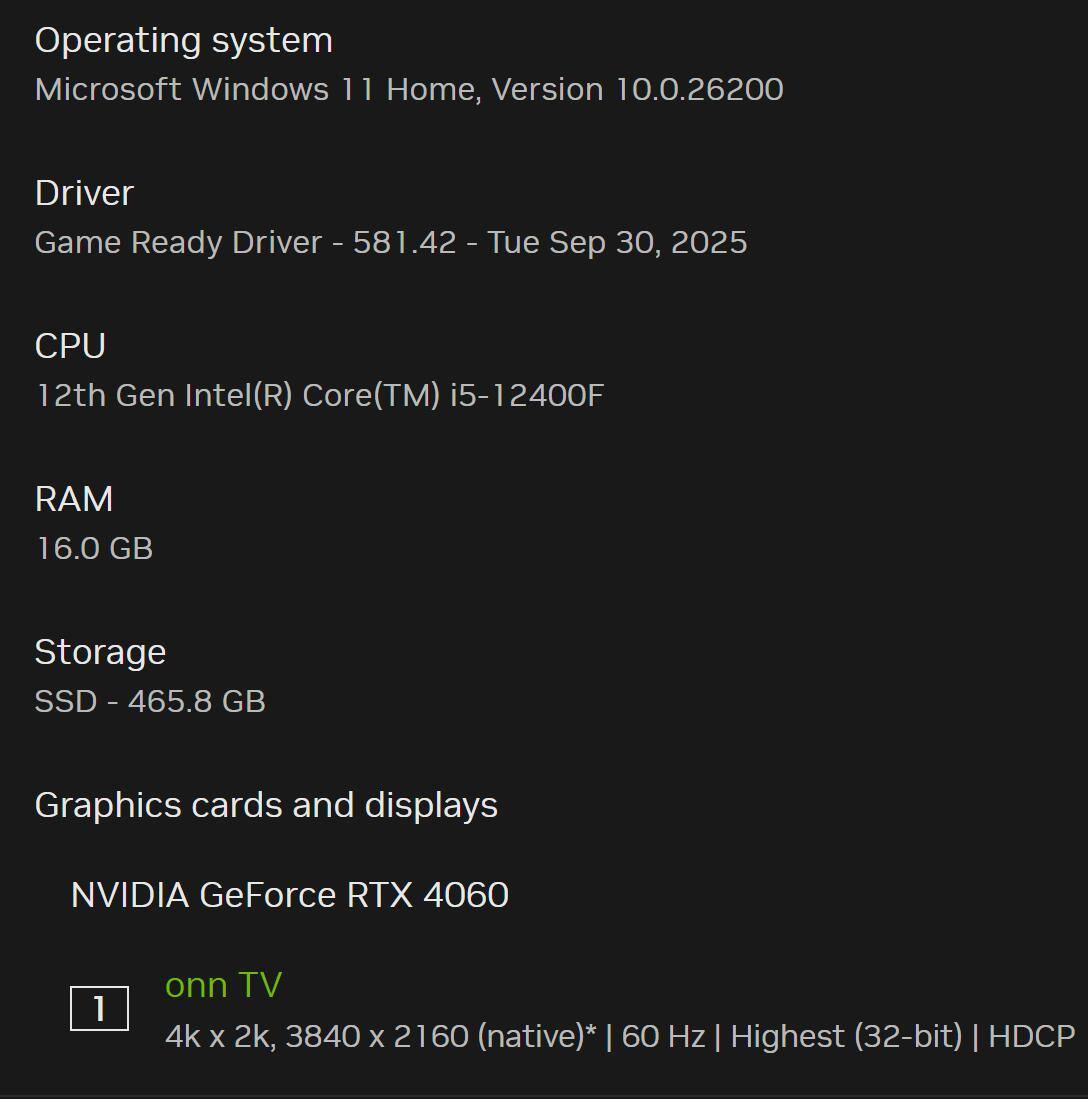The height and width of the screenshot is (1099, 1088).
Task: Click the 60 Hz refresh rate text
Action: pos(663,1036)
